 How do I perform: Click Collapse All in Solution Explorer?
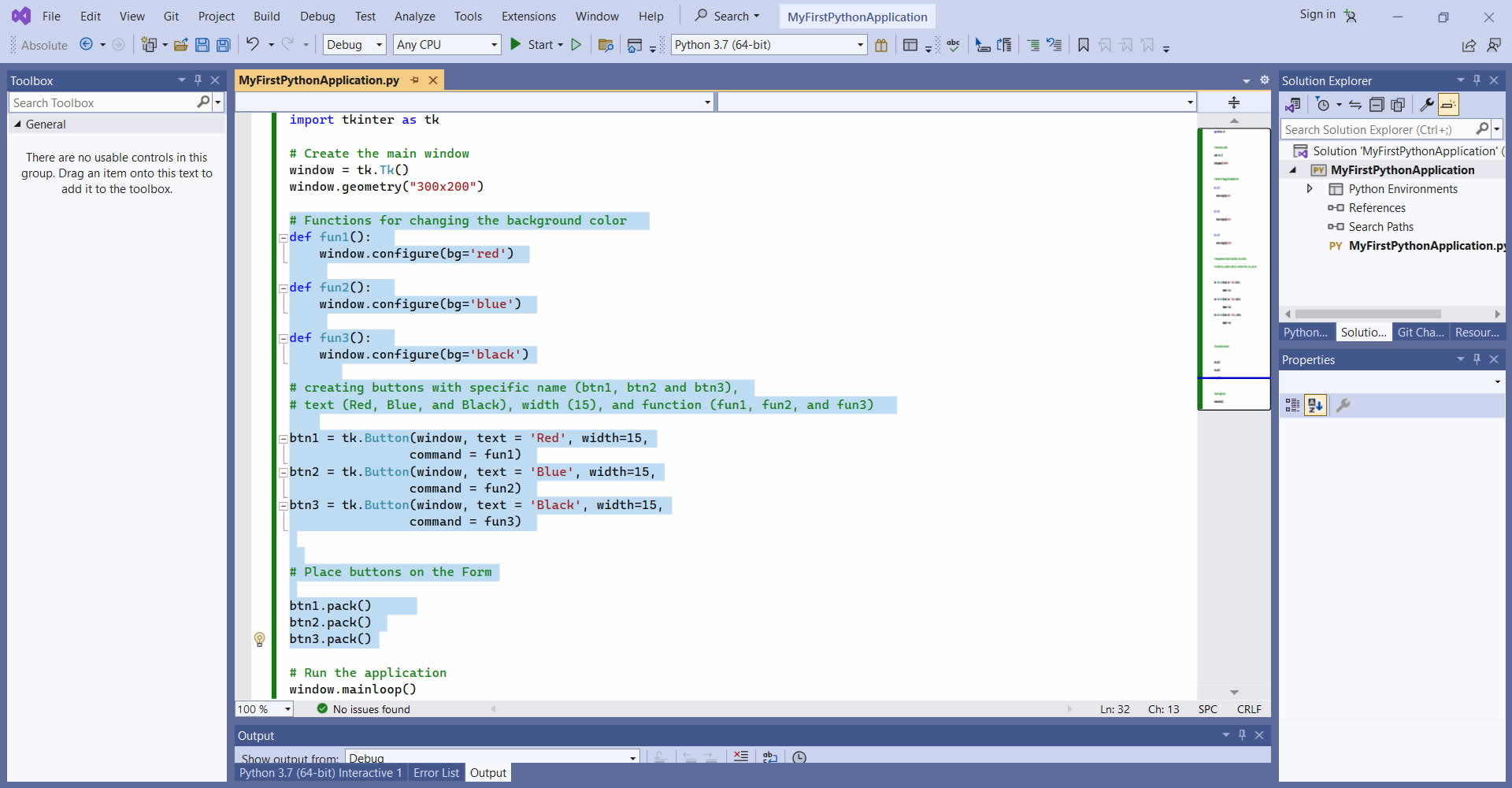coord(1377,105)
